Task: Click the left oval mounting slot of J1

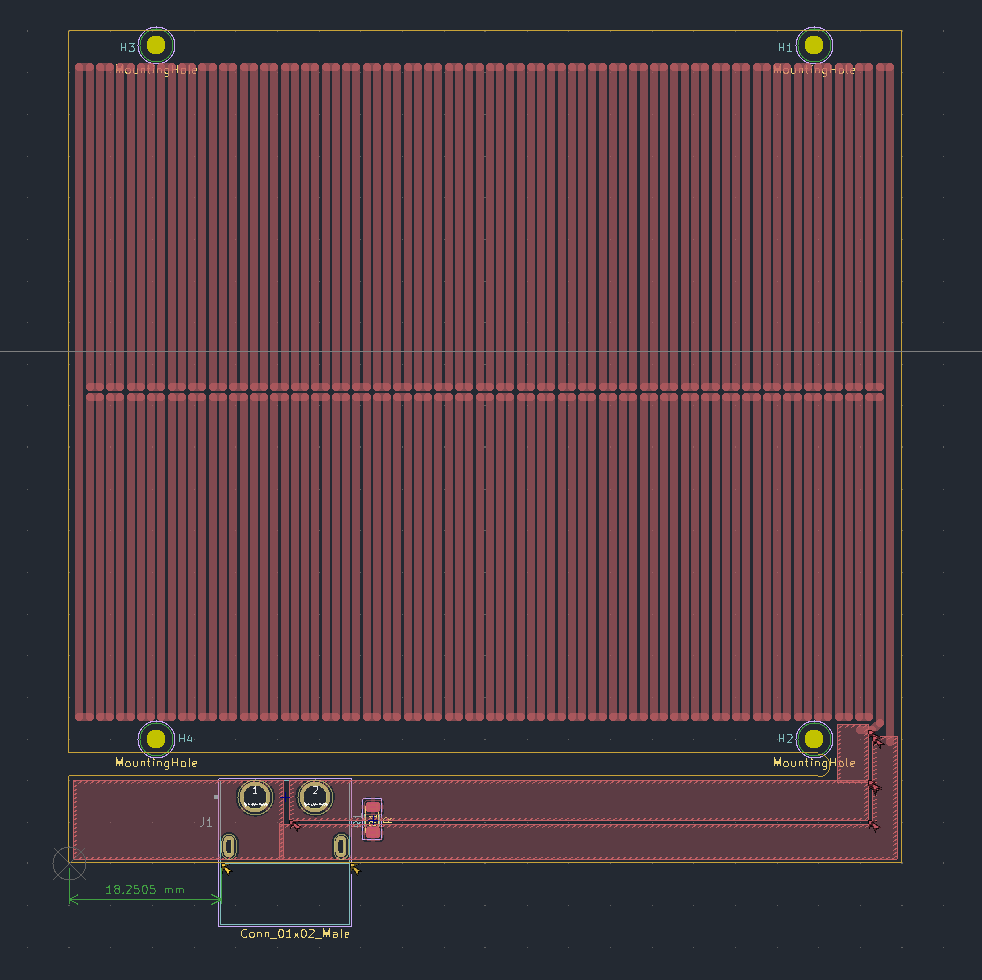Action: click(x=229, y=847)
